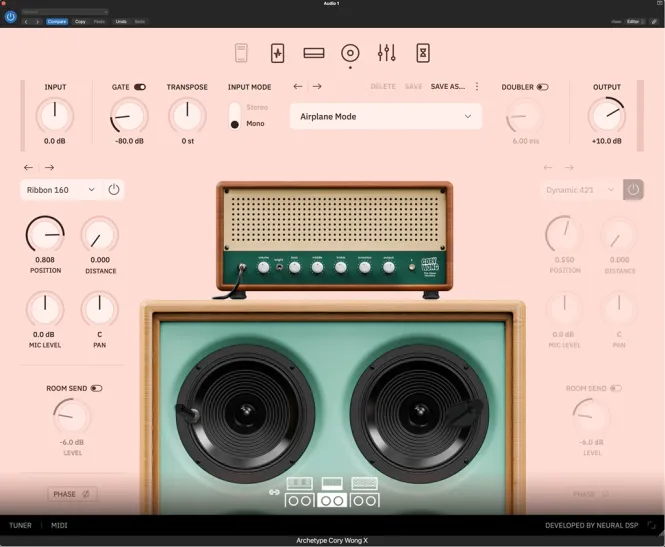Image resolution: width=665 pixels, height=547 pixels.
Task: Open the compressor pedal section with waveform icon
Action: (277, 53)
